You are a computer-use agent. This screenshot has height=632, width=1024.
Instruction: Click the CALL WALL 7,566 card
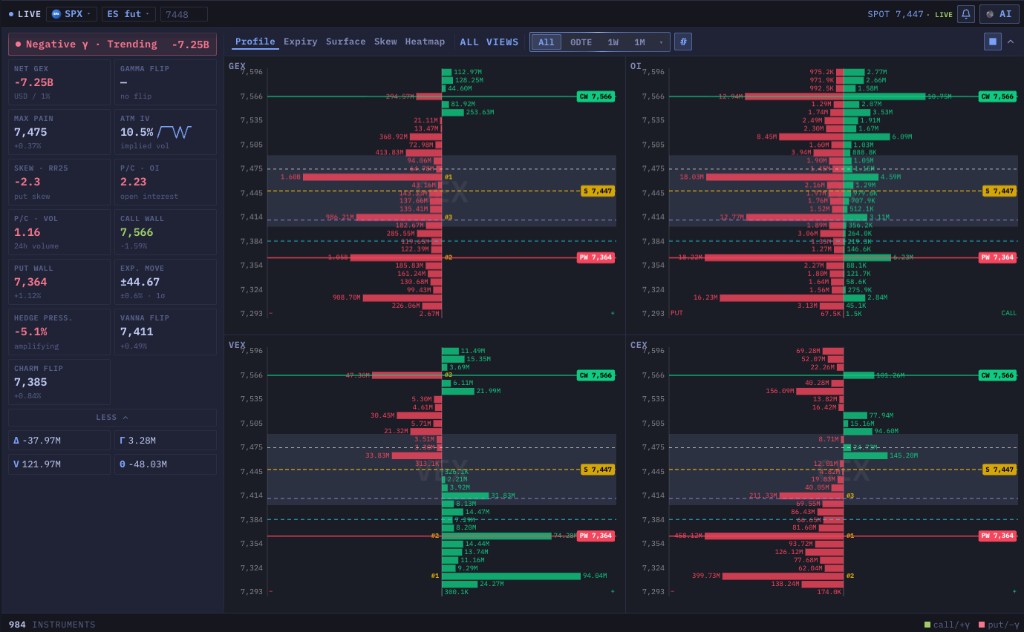point(165,232)
